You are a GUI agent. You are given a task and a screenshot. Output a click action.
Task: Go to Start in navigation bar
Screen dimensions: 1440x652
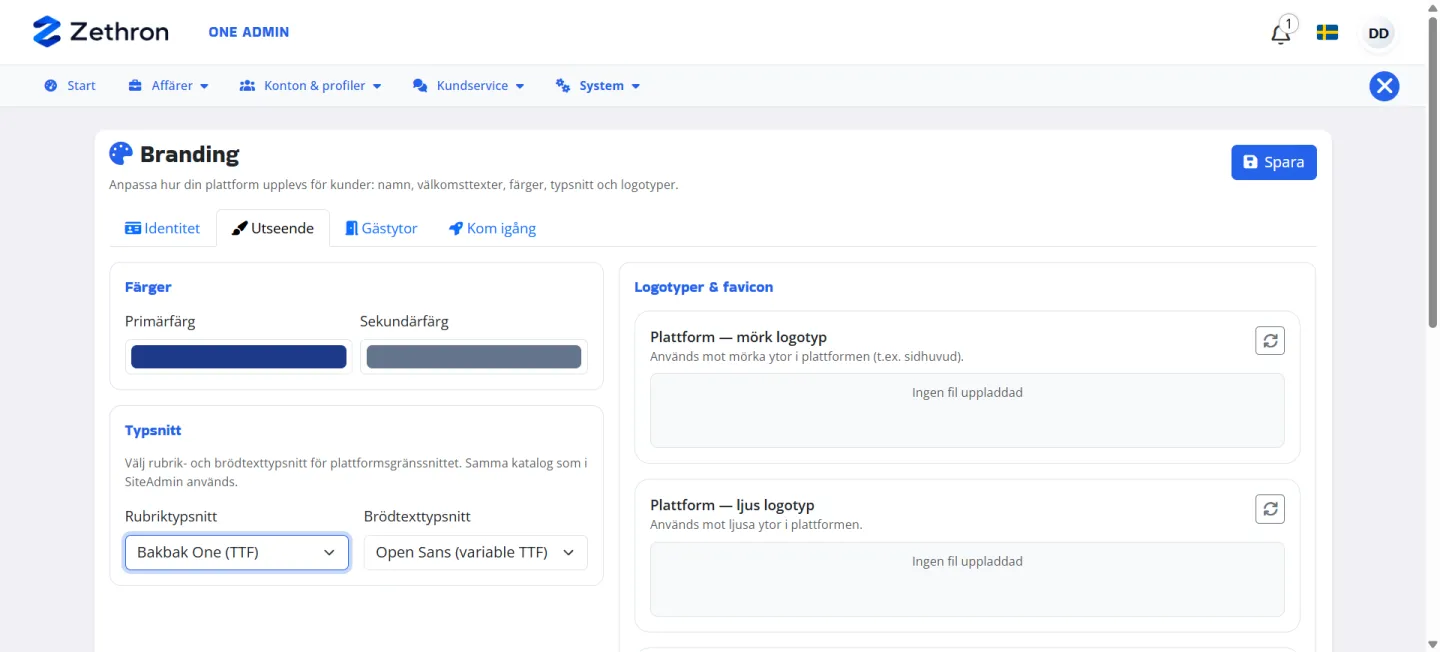point(70,86)
